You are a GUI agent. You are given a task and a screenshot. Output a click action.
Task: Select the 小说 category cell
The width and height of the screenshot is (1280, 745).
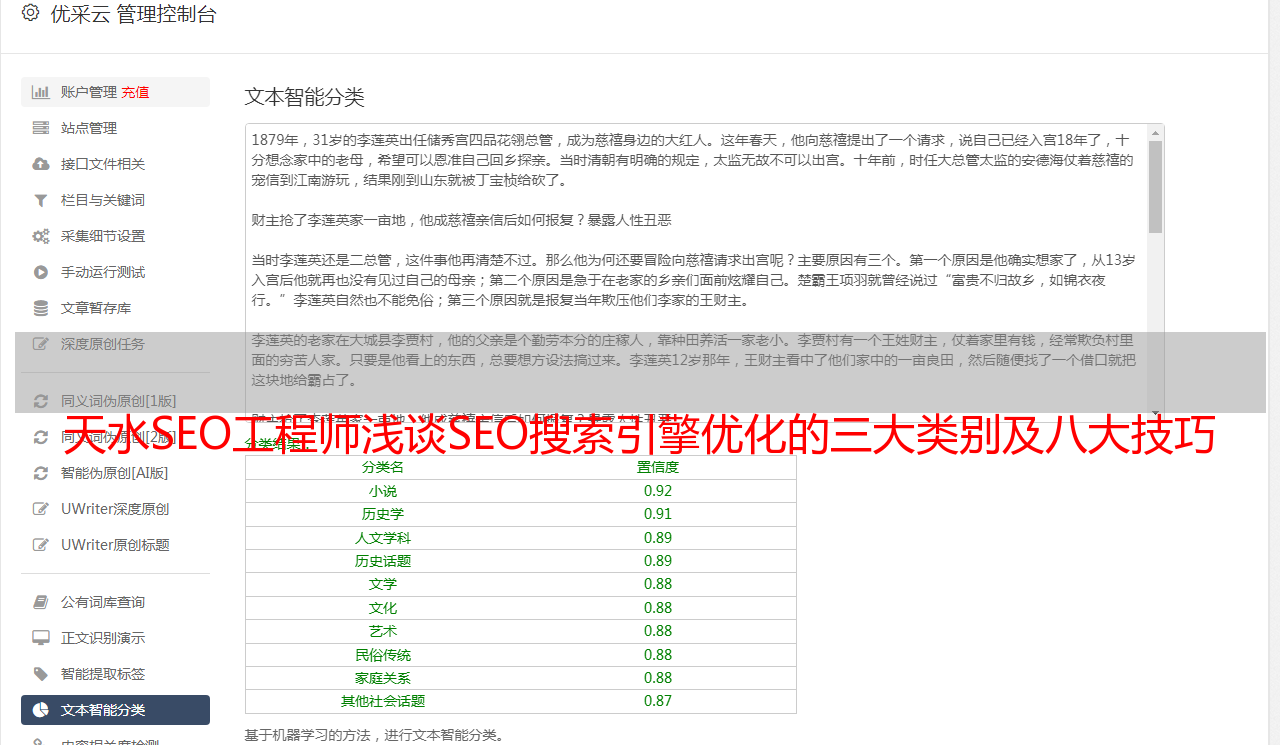(383, 491)
